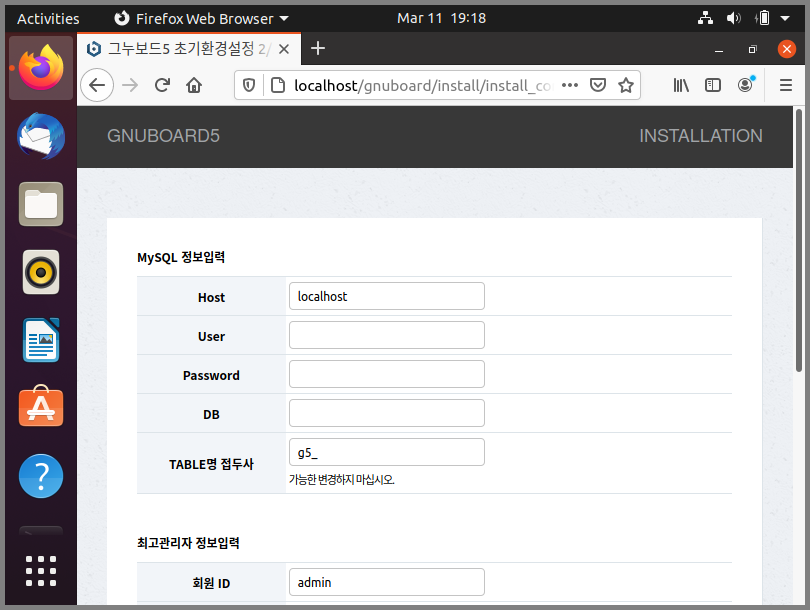Click the TABLE명 접두사 field
The height and width of the screenshot is (610, 810).
386,452
